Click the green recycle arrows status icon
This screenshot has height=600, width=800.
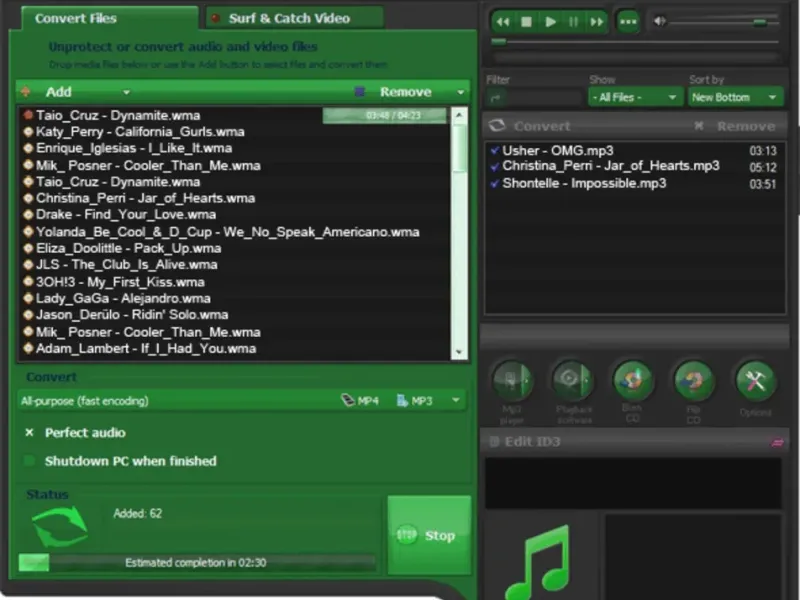coord(59,527)
